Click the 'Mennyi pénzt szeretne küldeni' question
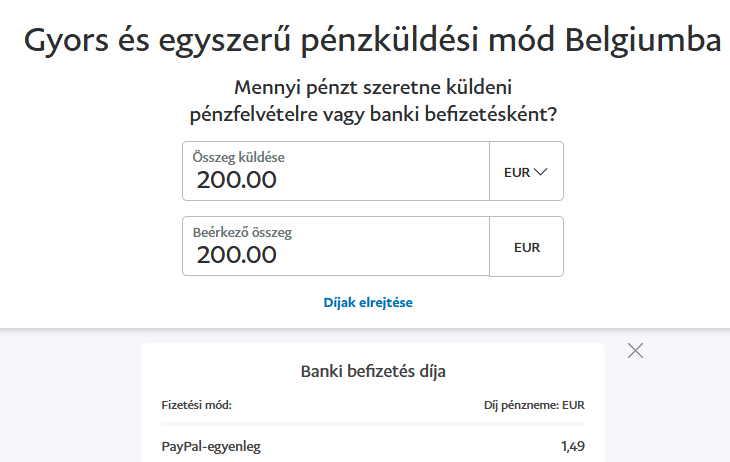 pos(372,88)
